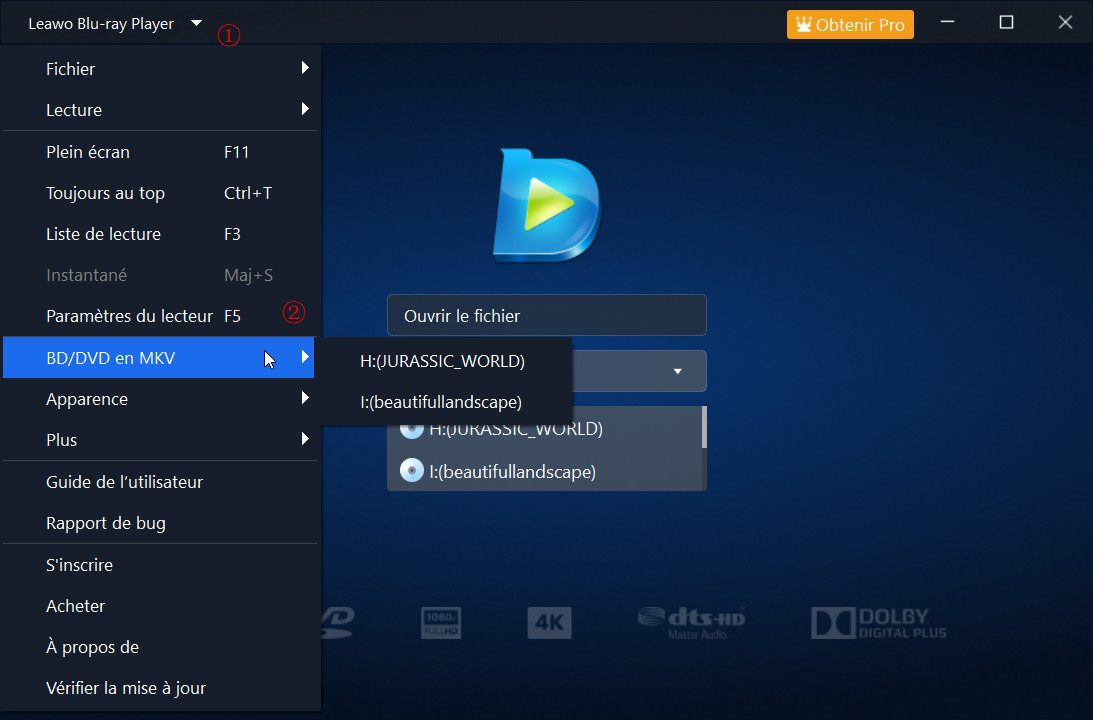Expand the arrow next to Fichier
1093x720 pixels.
305,68
